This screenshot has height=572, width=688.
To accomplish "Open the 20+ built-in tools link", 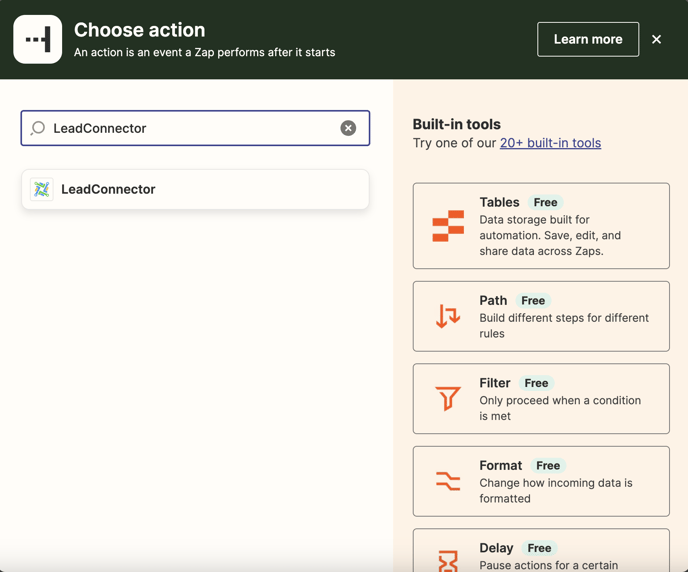I will point(550,143).
